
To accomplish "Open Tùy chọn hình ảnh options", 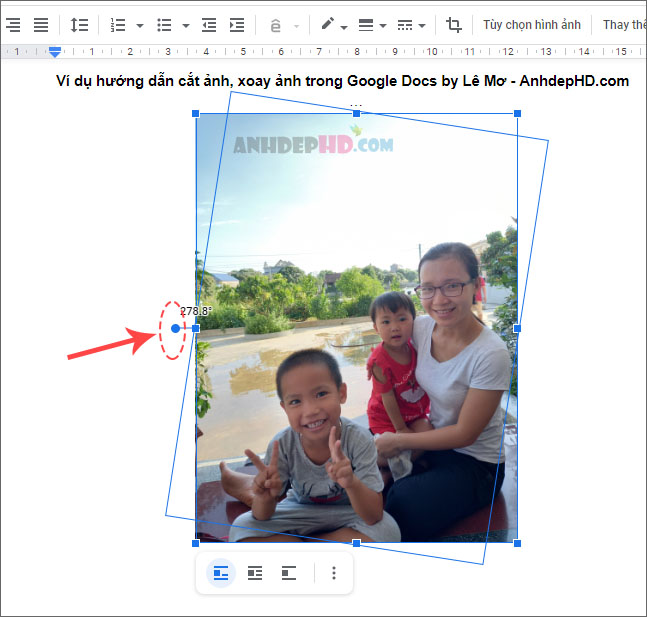I will [x=532, y=25].
